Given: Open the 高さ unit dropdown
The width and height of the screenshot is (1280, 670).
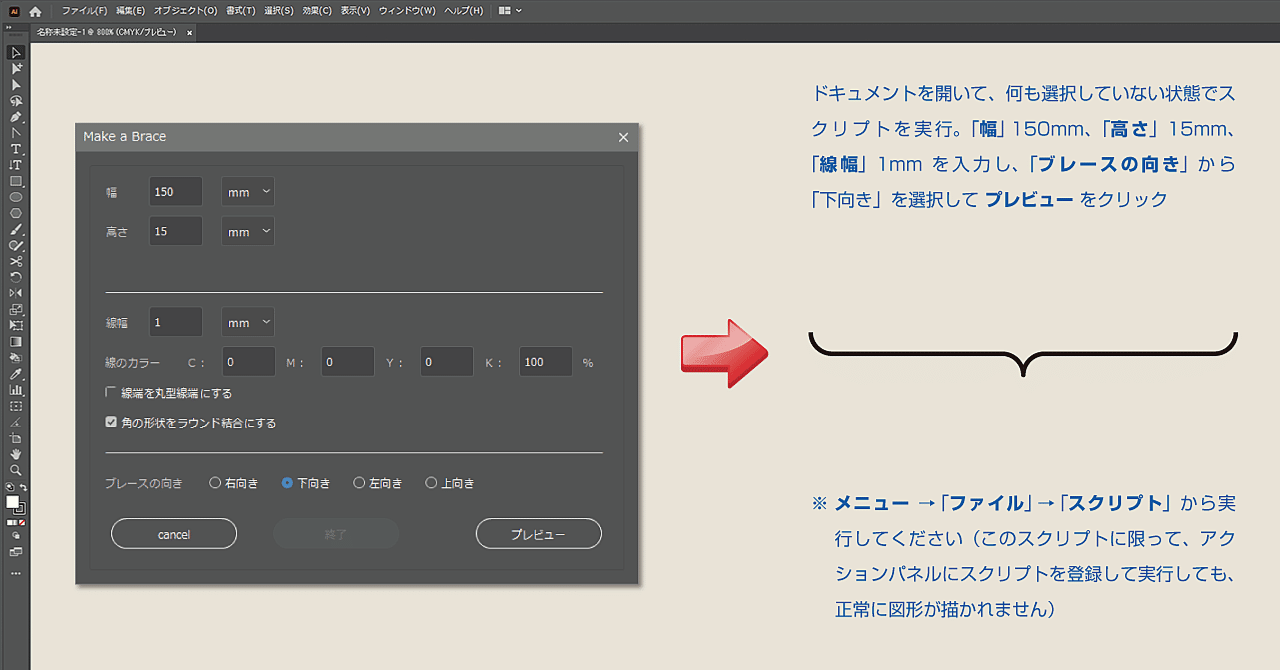Looking at the screenshot, I should (247, 231).
